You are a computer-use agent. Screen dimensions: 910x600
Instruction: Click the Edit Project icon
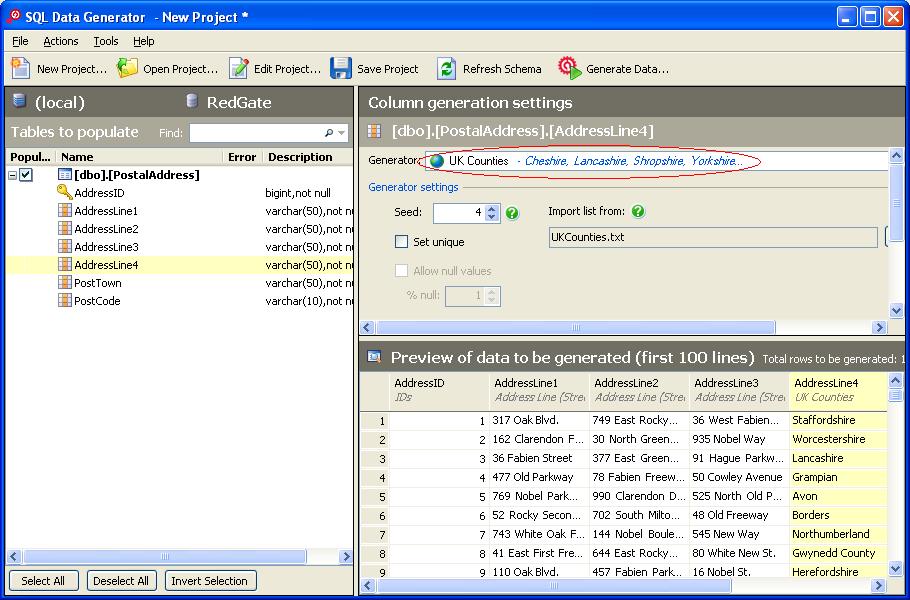pyautogui.click(x=238, y=68)
